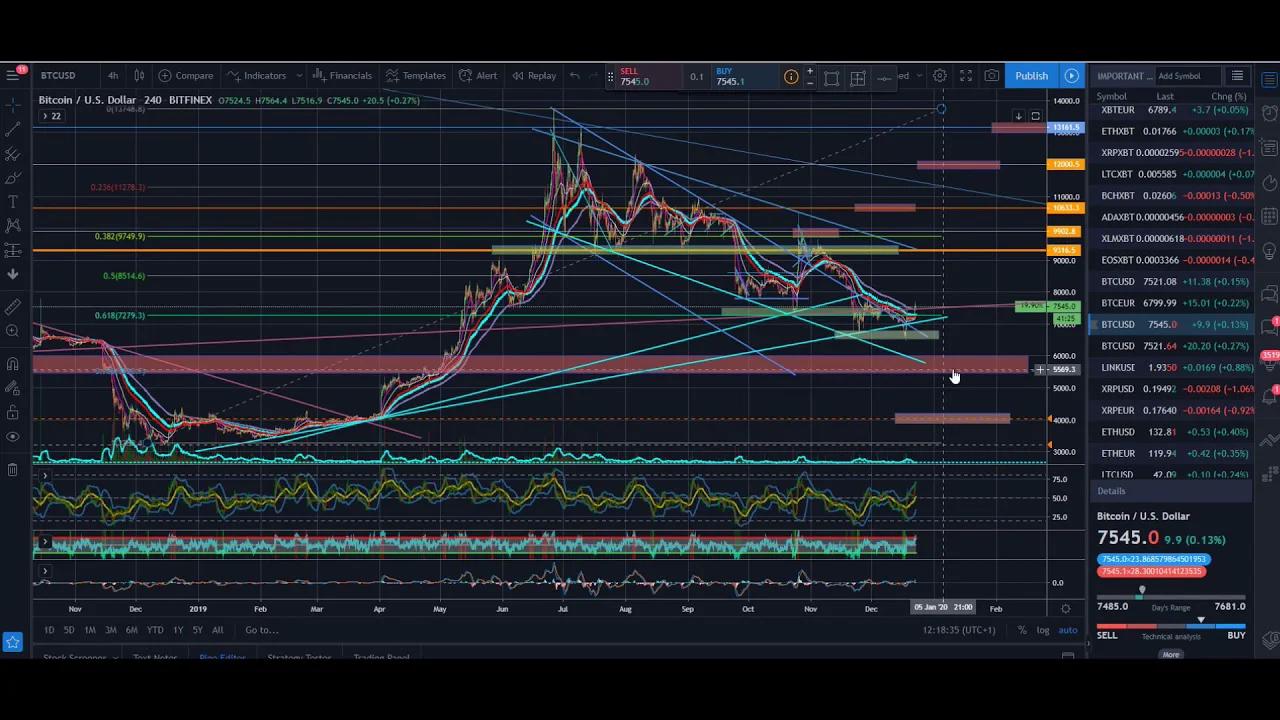Open the alerts clock icon in right sidebar
This screenshot has height=720, width=1280.
[x=1269, y=111]
